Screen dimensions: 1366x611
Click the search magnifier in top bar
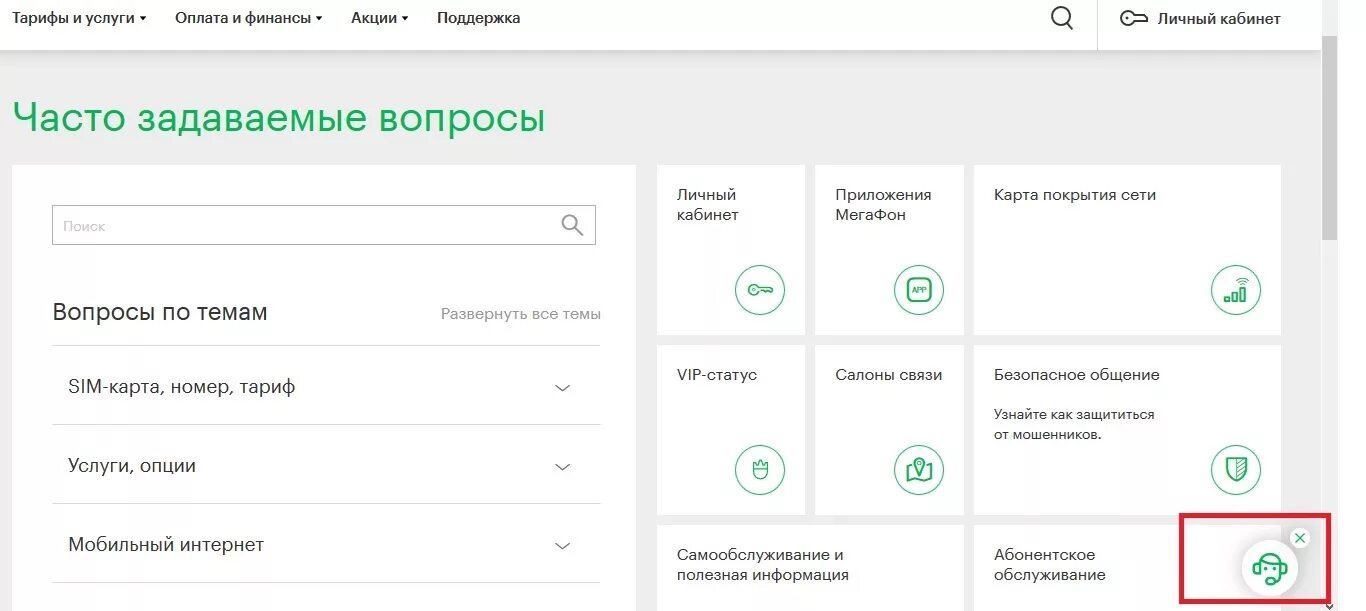click(1061, 17)
